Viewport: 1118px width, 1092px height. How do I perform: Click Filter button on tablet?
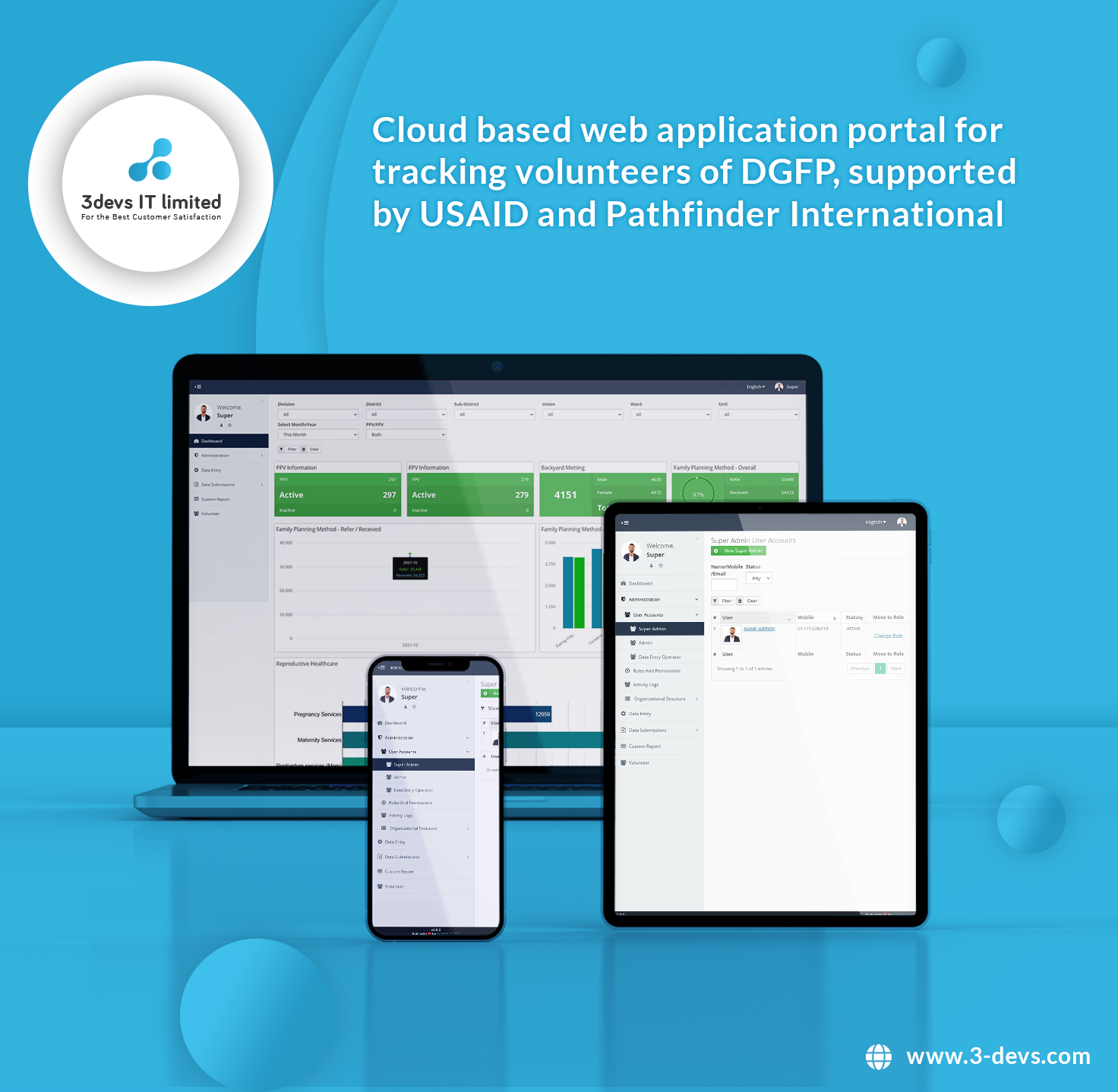point(722,601)
